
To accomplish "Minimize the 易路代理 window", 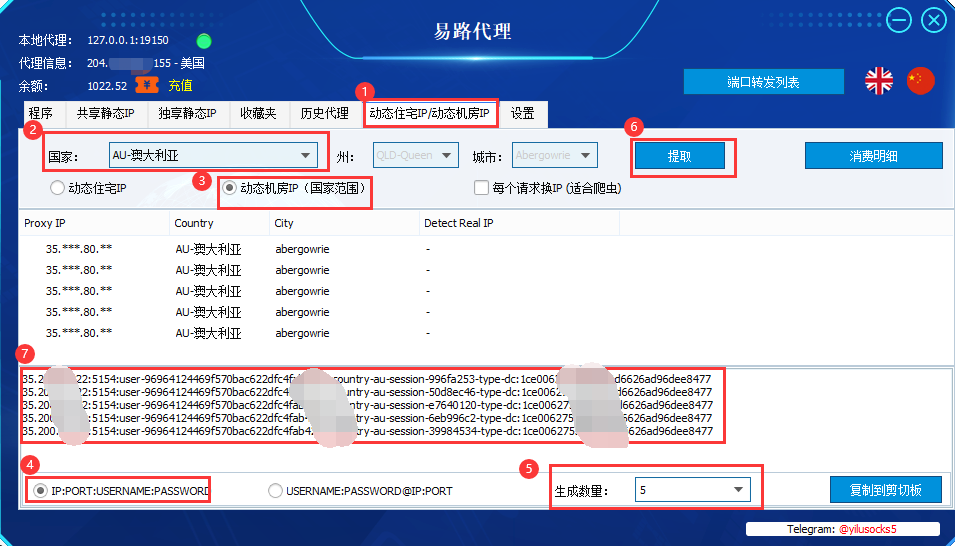I will point(898,20).
